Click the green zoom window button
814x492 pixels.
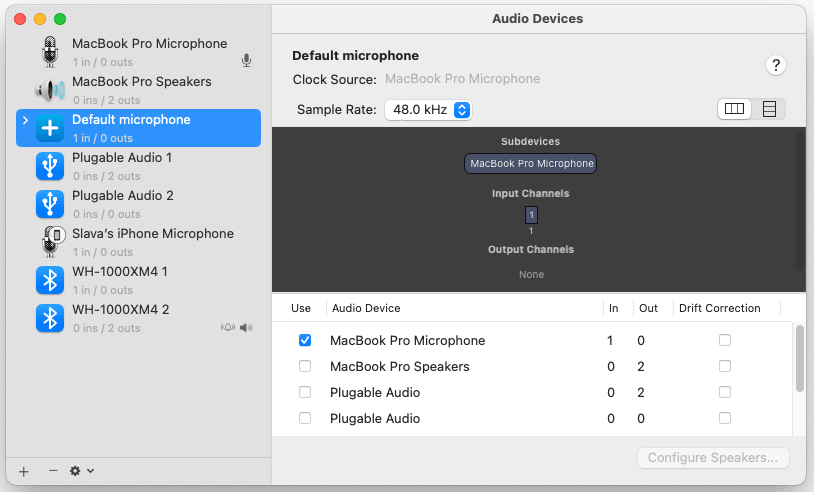click(60, 19)
